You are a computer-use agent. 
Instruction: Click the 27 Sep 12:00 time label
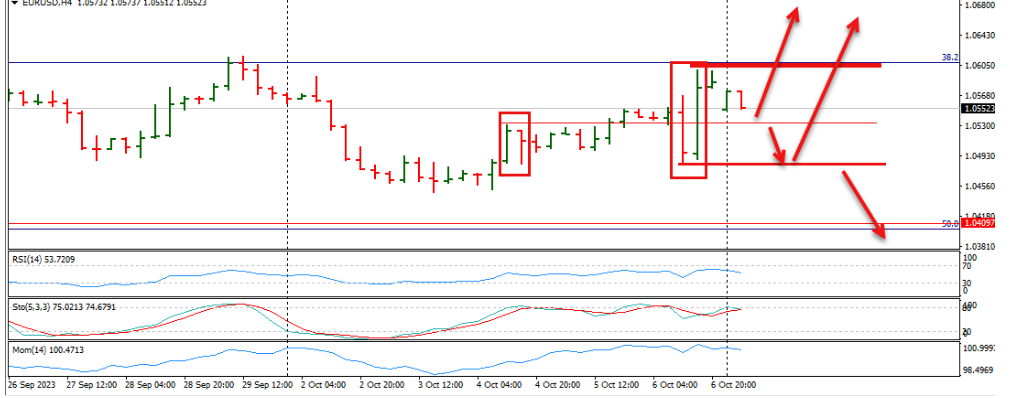pyautogui.click(x=92, y=385)
